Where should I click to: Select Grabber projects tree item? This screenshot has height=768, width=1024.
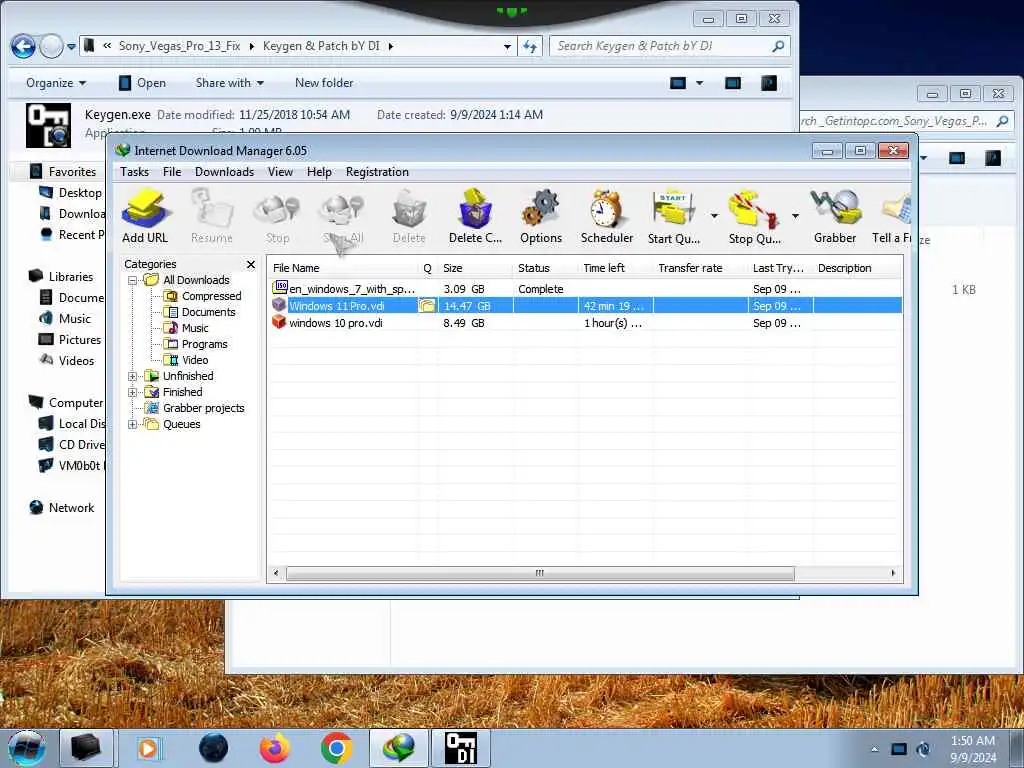(x=203, y=408)
